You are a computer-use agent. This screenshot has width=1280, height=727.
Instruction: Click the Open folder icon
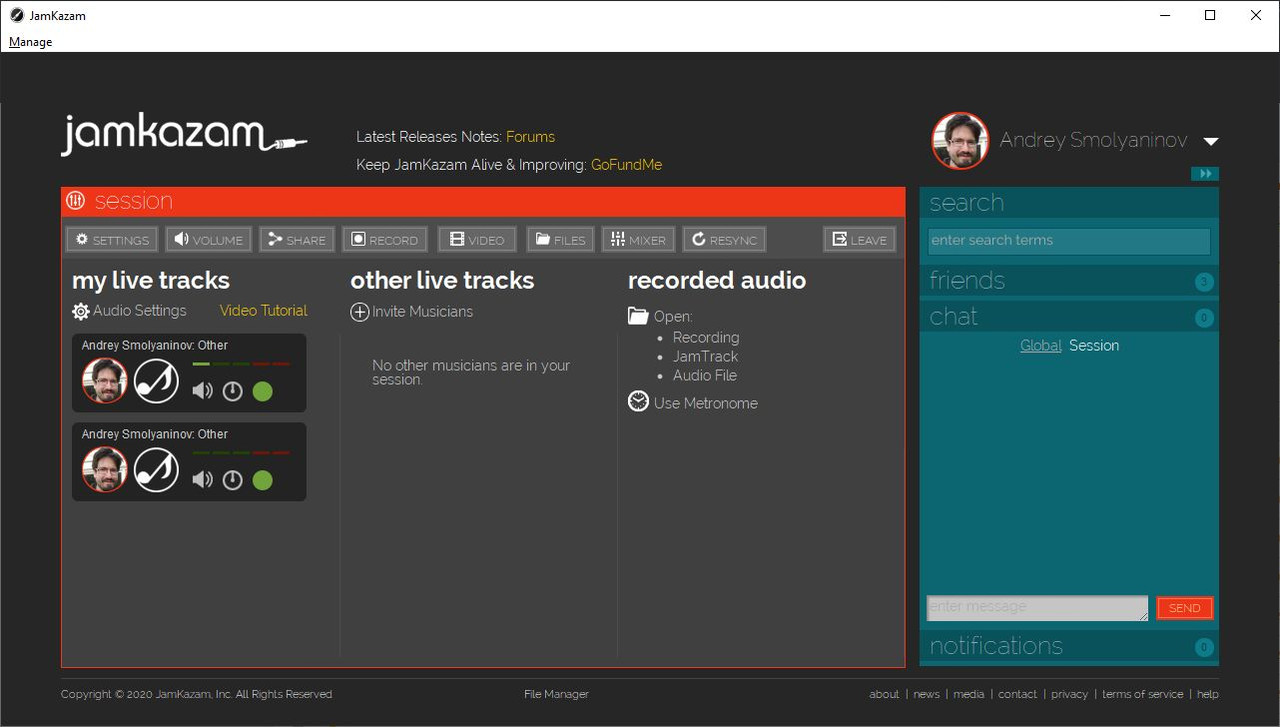pyautogui.click(x=638, y=316)
